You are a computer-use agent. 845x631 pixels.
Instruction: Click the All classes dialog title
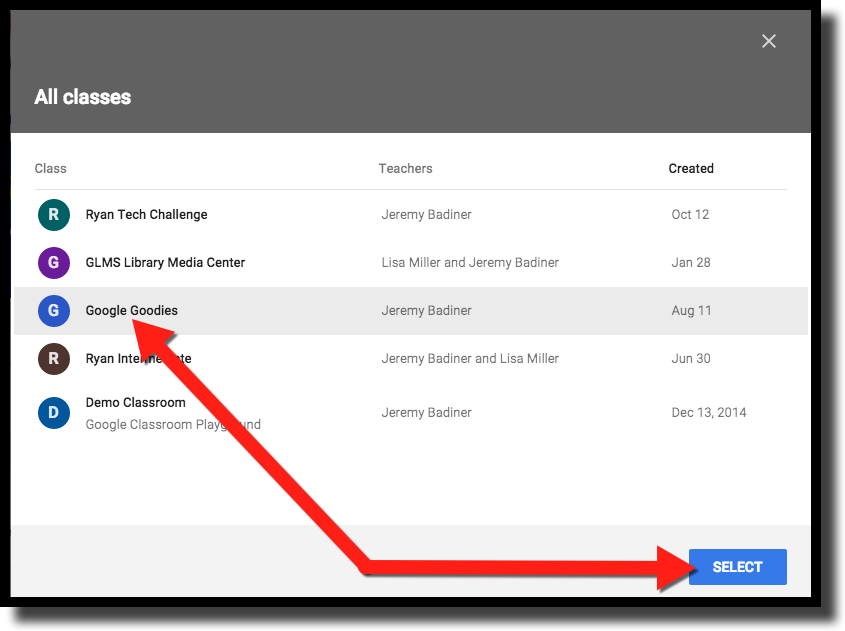82,97
